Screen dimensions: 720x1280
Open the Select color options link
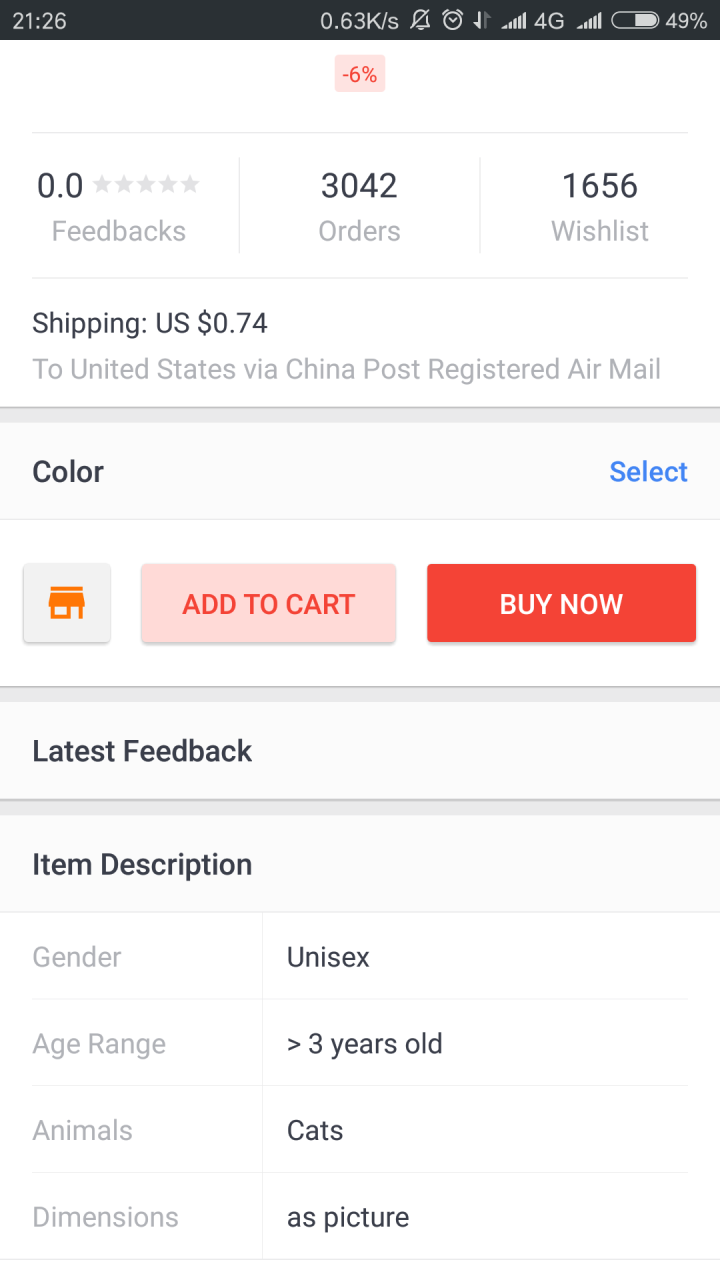(x=648, y=472)
